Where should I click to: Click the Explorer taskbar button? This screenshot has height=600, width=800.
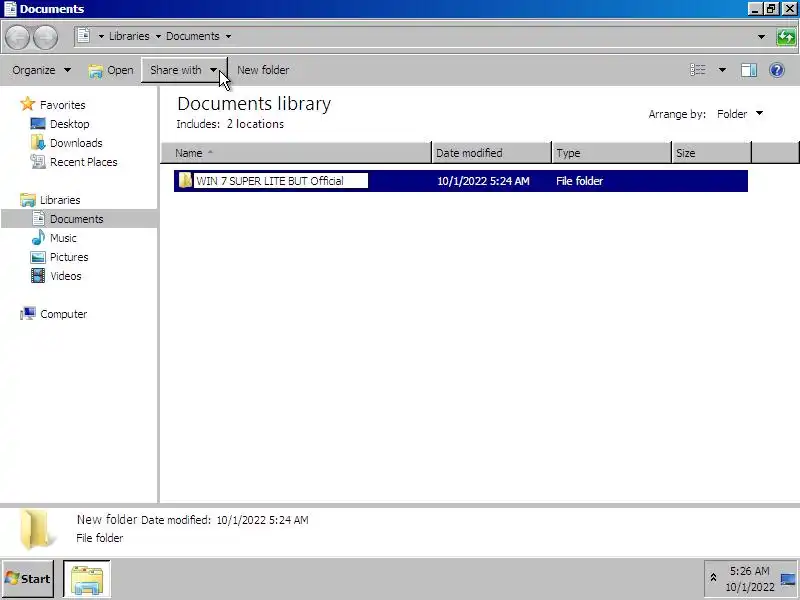tap(87, 579)
